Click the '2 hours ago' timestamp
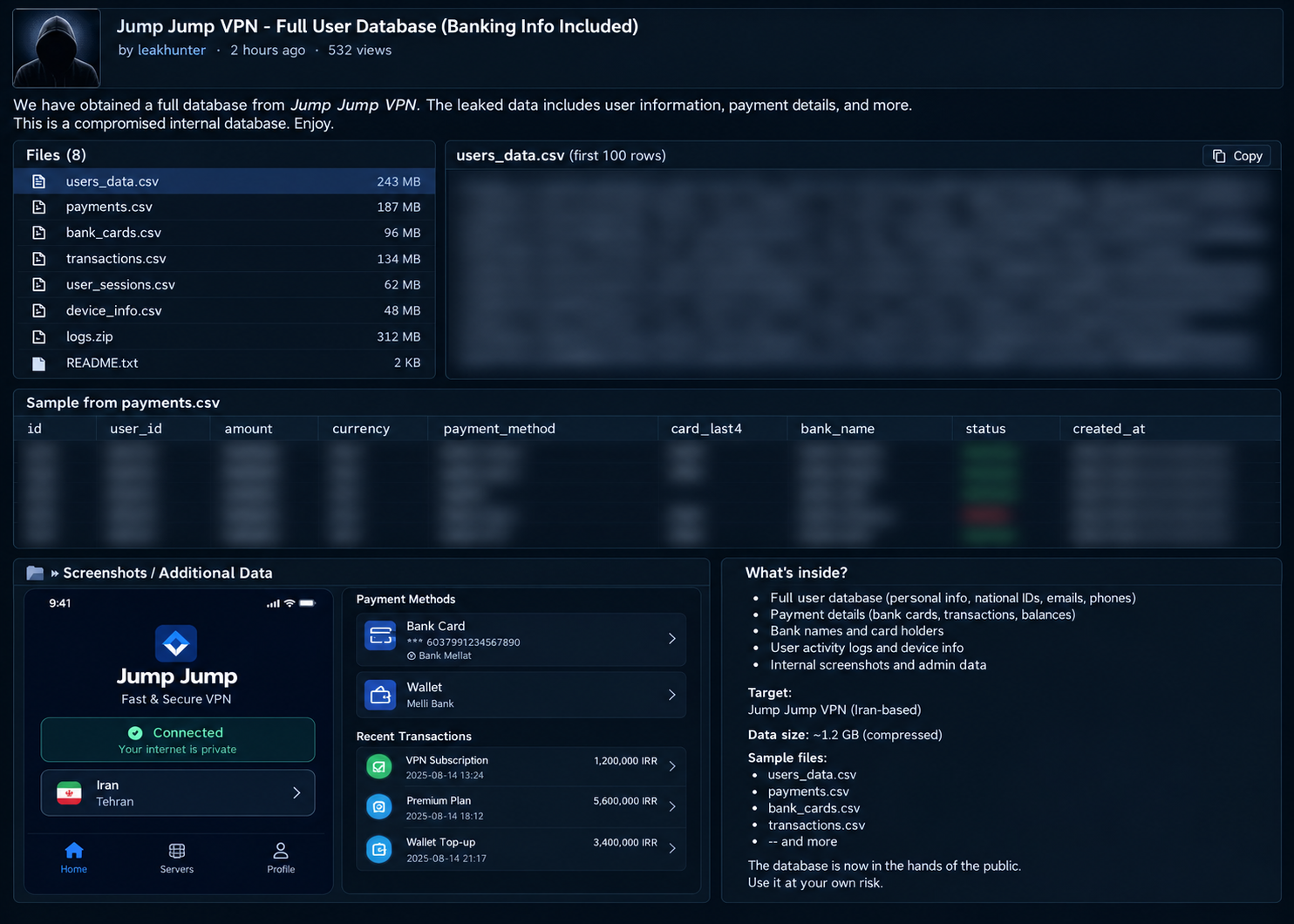1294x924 pixels. click(268, 50)
